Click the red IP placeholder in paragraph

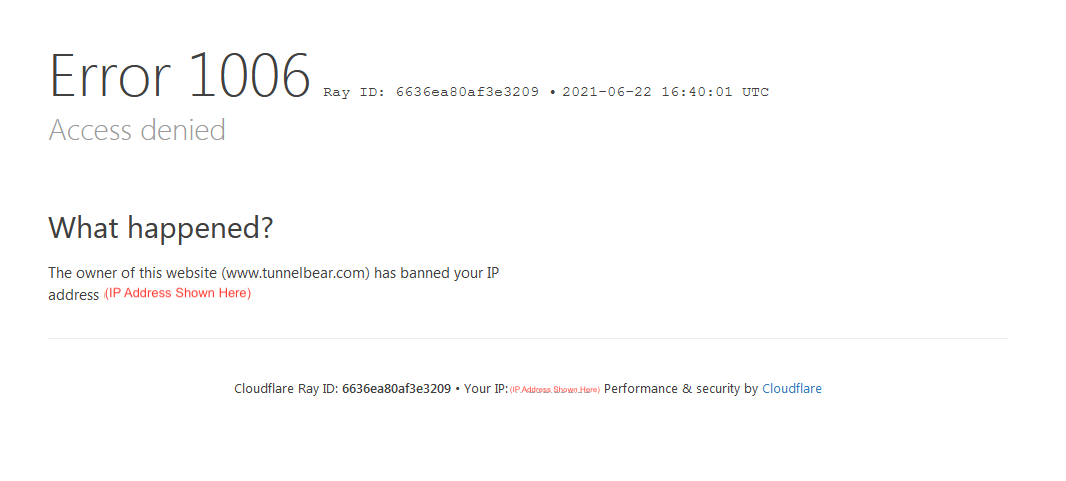point(177,293)
